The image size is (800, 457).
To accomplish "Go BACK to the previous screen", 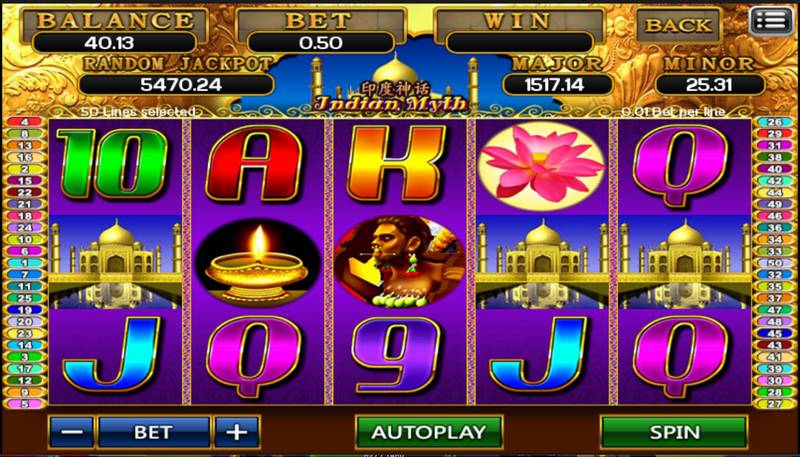I will point(678,24).
